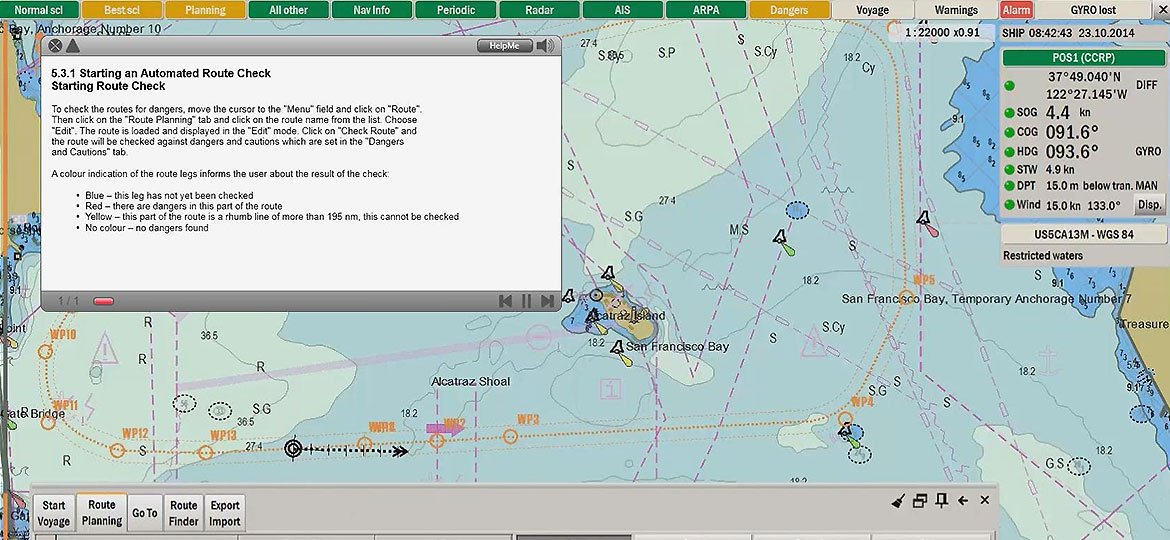Click the red help progress indicator
1170x540 pixels.
103,301
